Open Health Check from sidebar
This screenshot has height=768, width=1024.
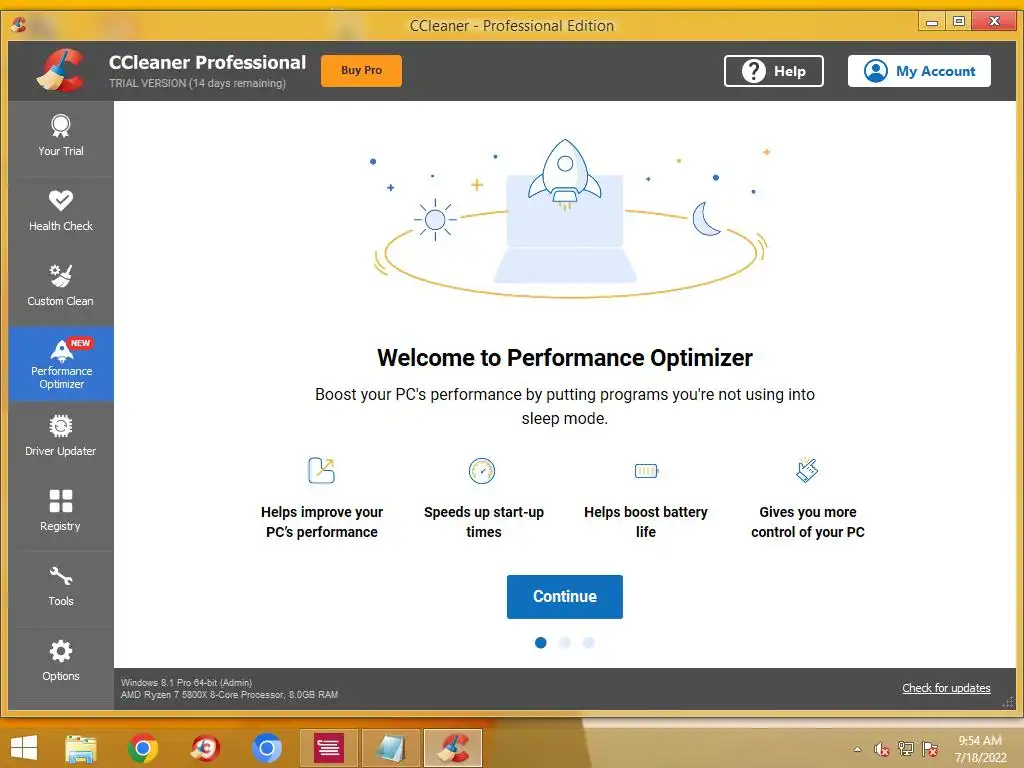point(61,212)
